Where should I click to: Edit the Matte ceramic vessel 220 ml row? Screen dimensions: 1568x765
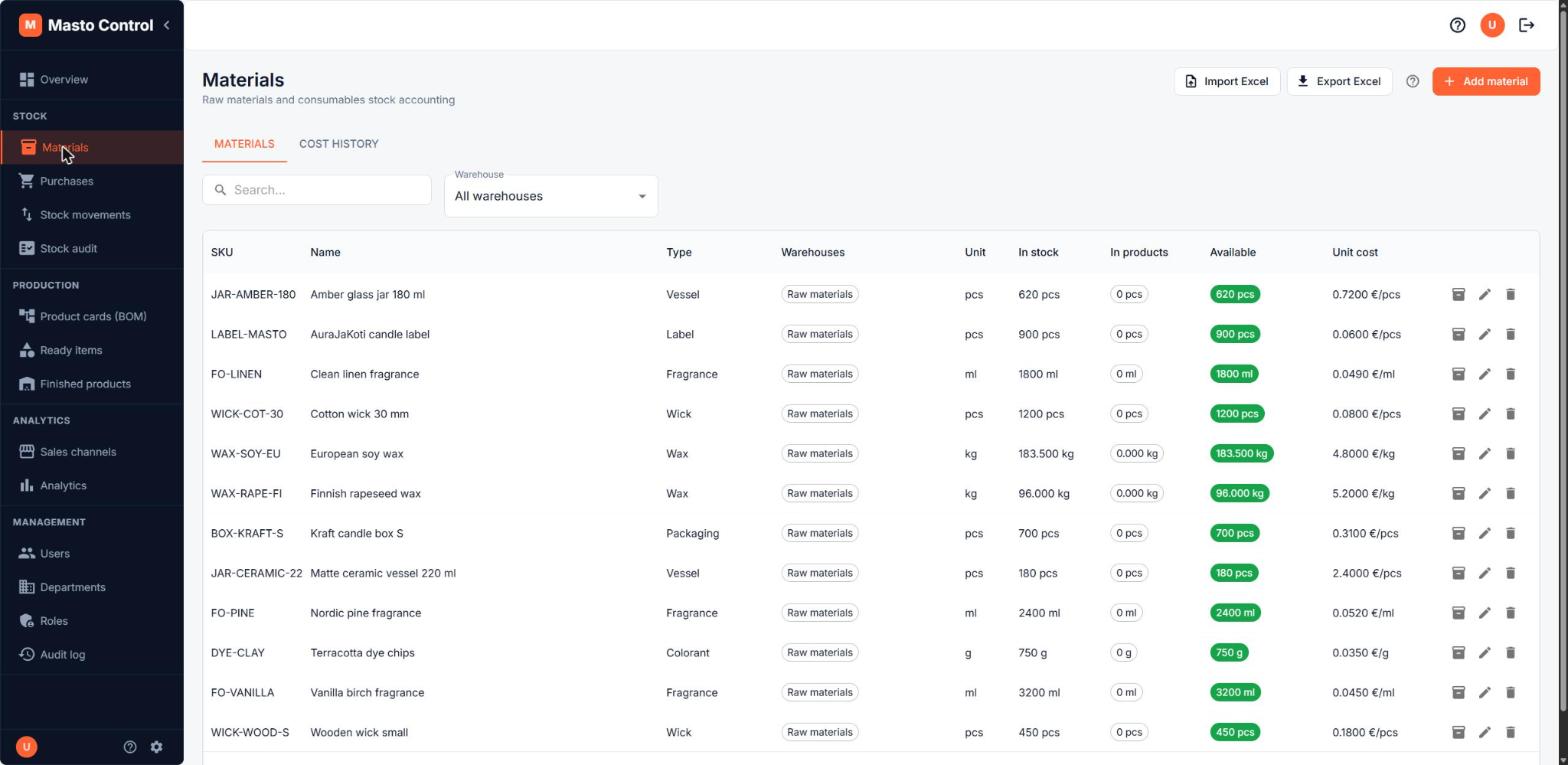pyautogui.click(x=1484, y=573)
